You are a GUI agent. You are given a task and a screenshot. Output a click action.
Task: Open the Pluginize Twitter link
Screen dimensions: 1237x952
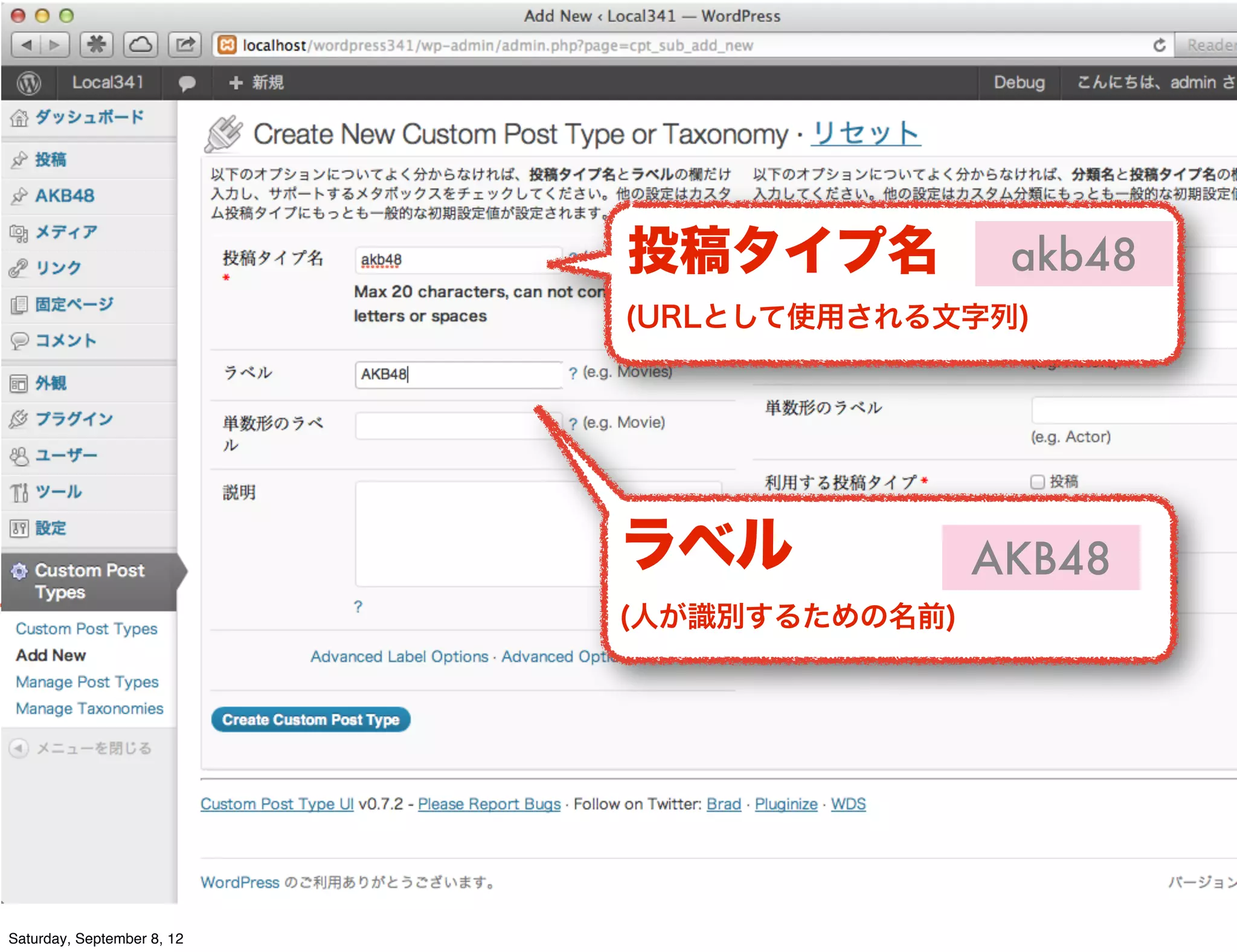[x=786, y=804]
